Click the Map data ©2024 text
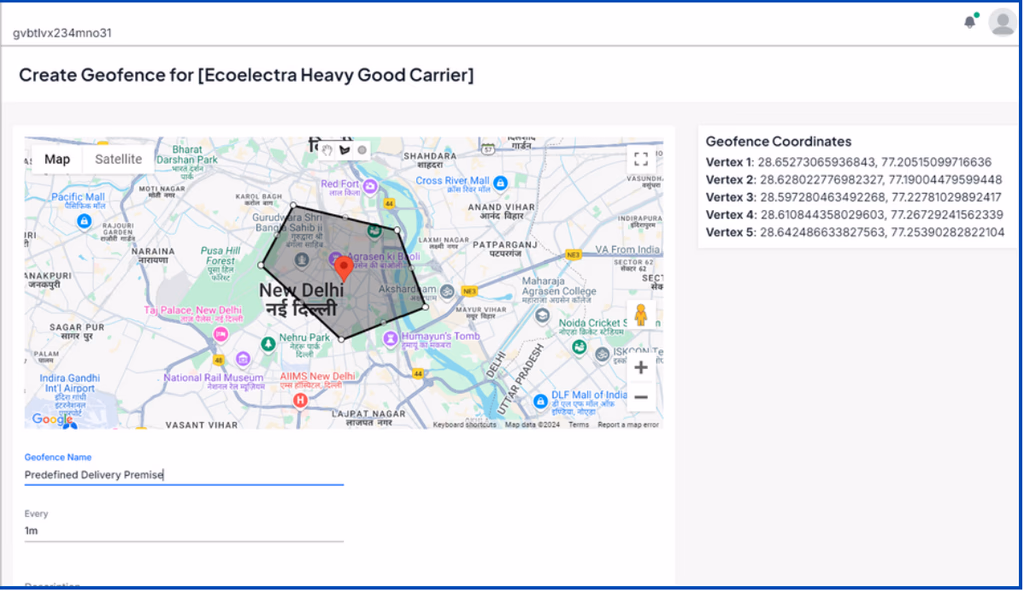 (x=532, y=424)
